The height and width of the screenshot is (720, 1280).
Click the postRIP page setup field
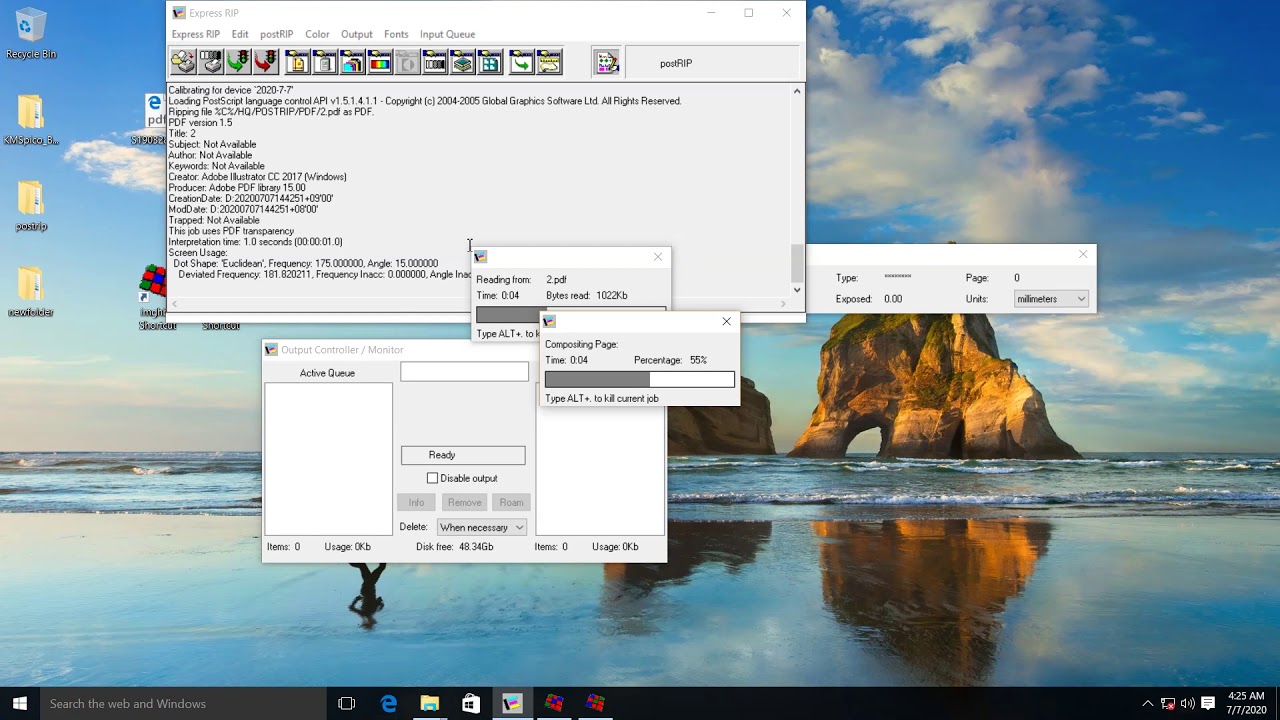pos(714,63)
